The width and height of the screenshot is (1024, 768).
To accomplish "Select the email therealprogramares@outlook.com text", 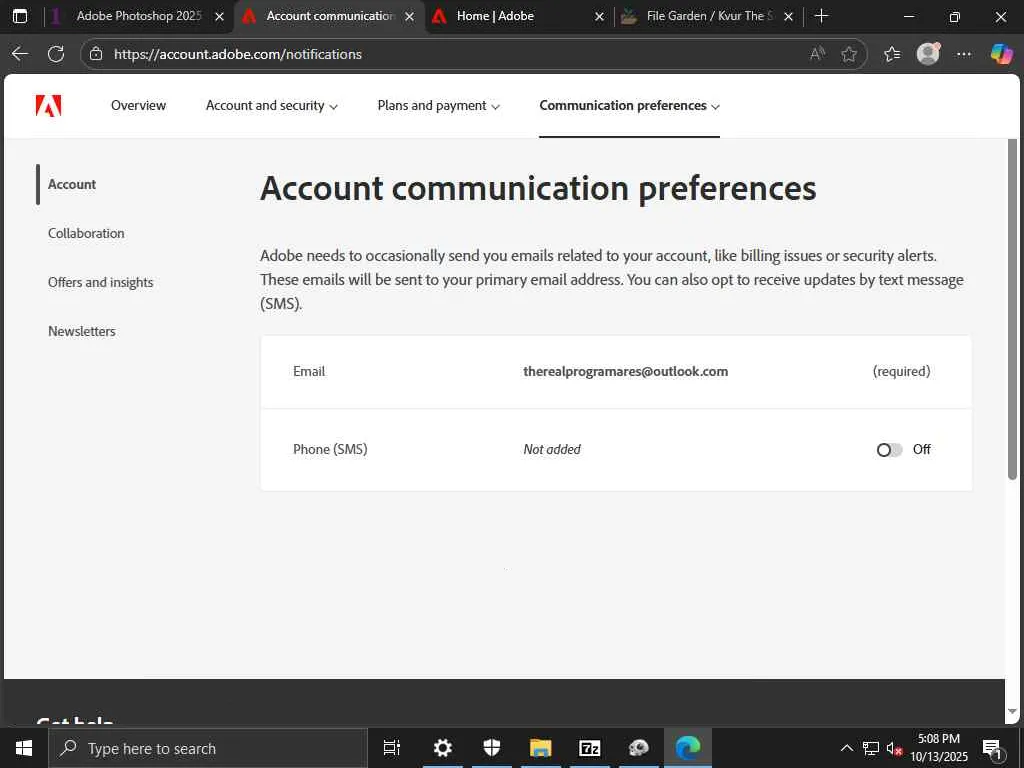I will (626, 372).
